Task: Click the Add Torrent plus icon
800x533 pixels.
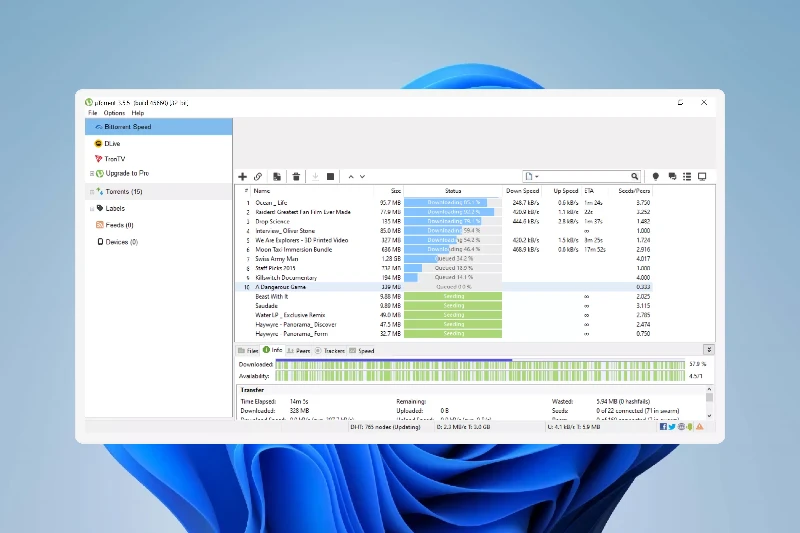Action: click(242, 177)
